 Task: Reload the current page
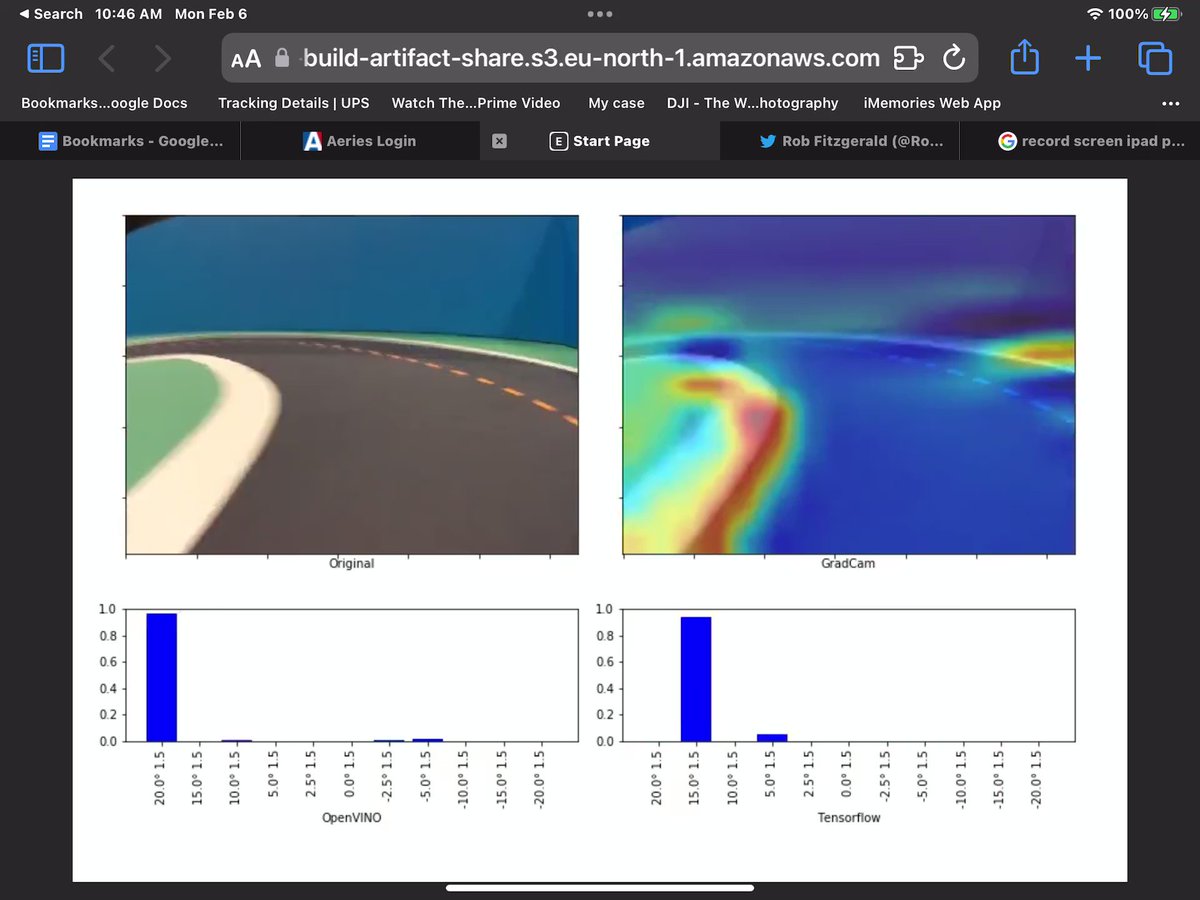(x=953, y=57)
